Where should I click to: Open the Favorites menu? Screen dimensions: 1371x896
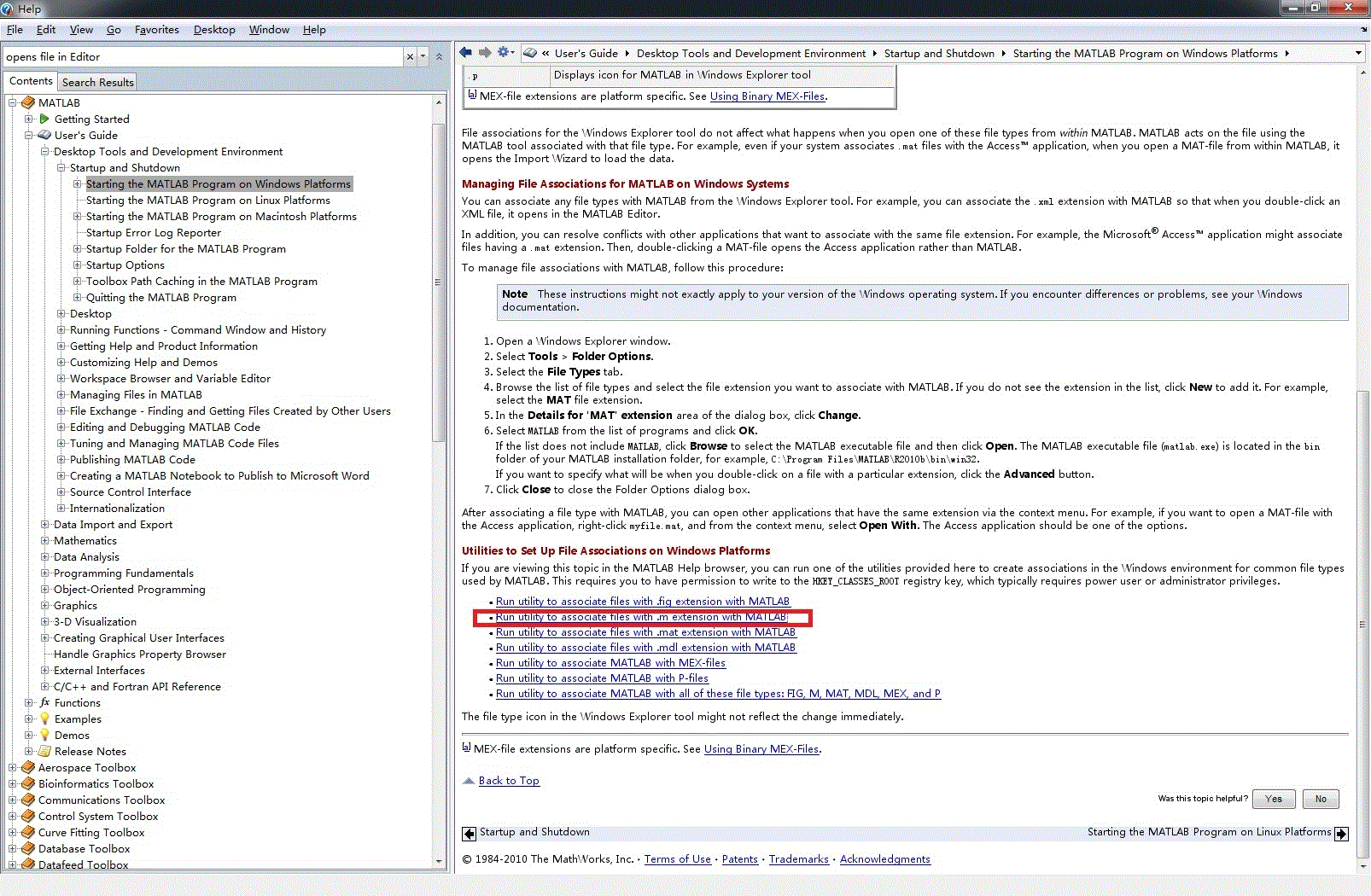[x=157, y=29]
